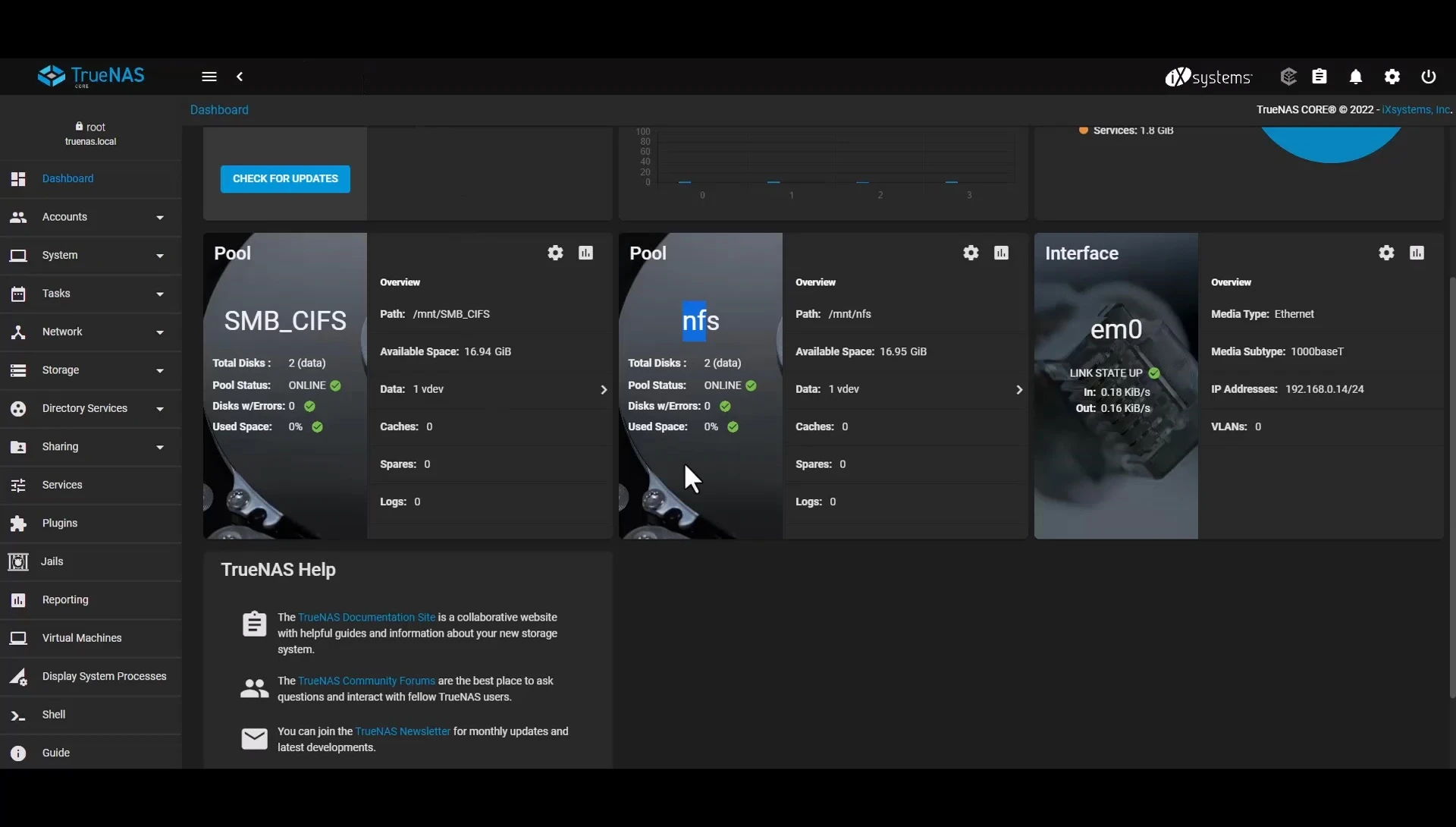Click path /mnt/SMB_CIFS text
The image size is (1456, 827).
tap(451, 314)
